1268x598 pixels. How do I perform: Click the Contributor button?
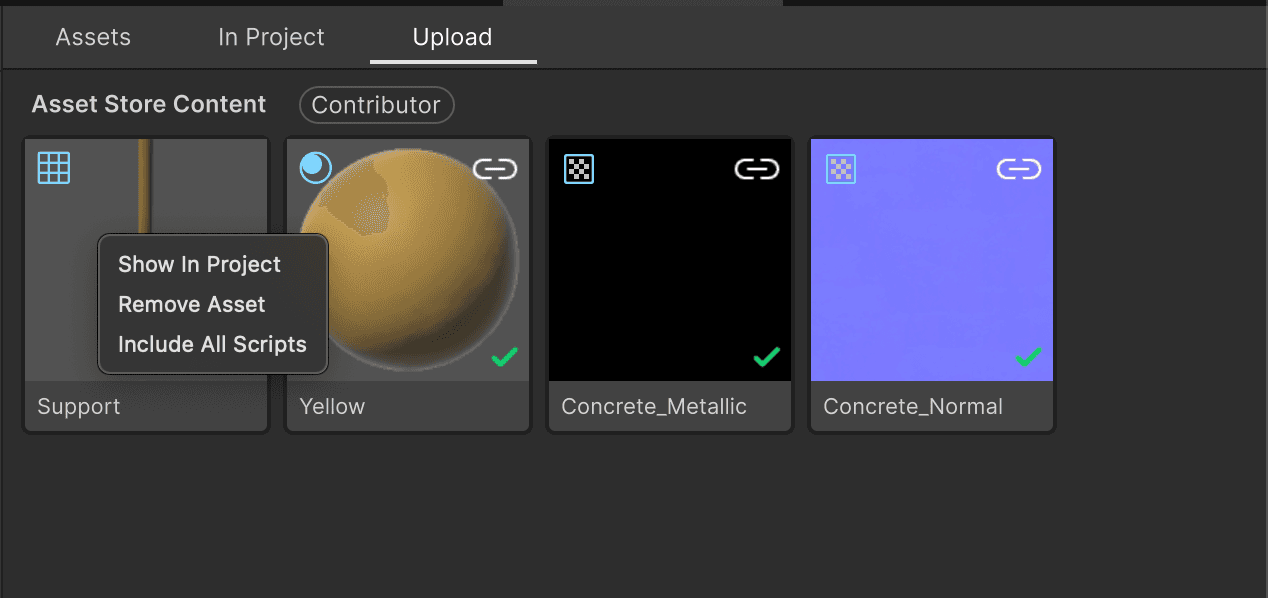pos(376,105)
